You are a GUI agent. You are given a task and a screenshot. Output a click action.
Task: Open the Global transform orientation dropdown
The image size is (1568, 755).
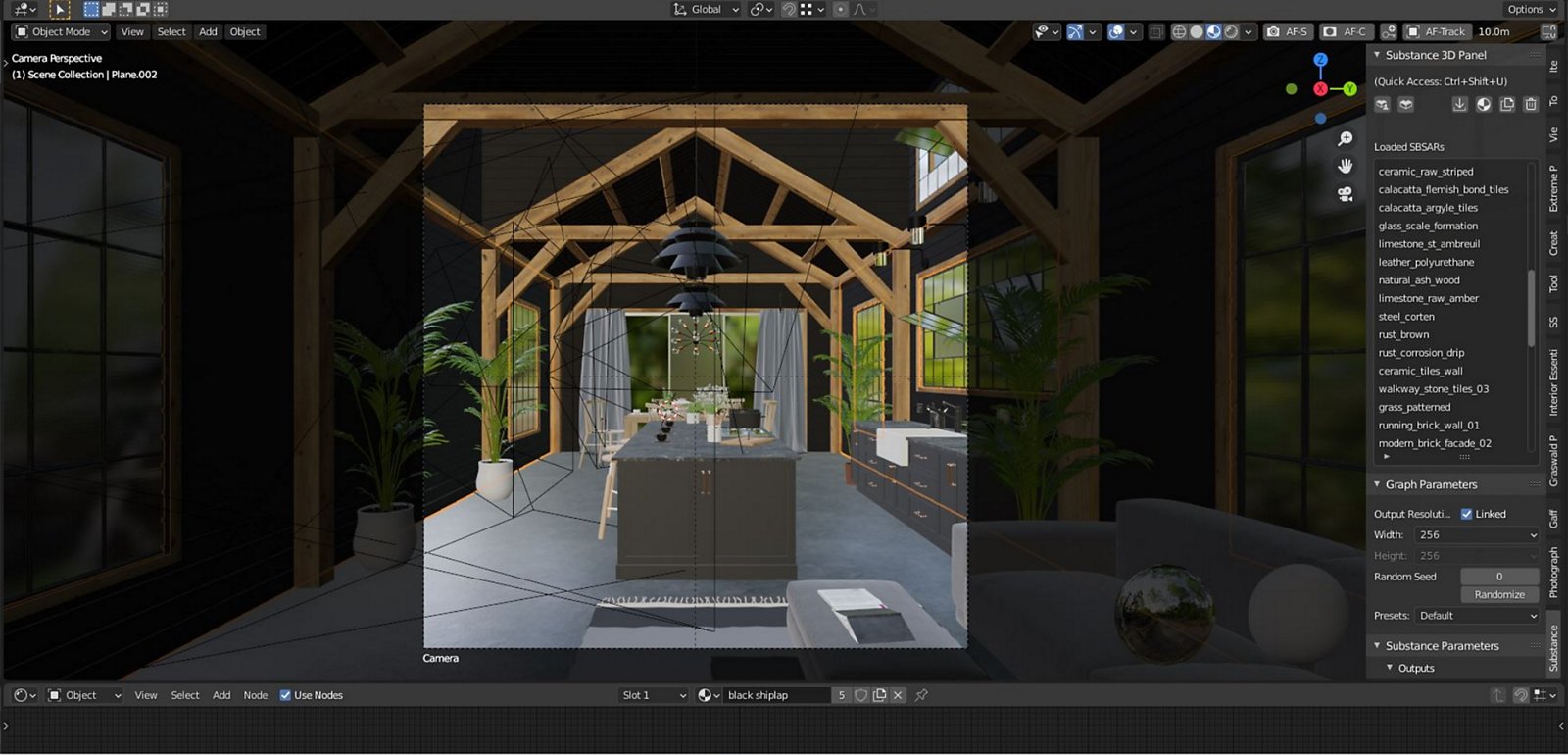pyautogui.click(x=706, y=9)
